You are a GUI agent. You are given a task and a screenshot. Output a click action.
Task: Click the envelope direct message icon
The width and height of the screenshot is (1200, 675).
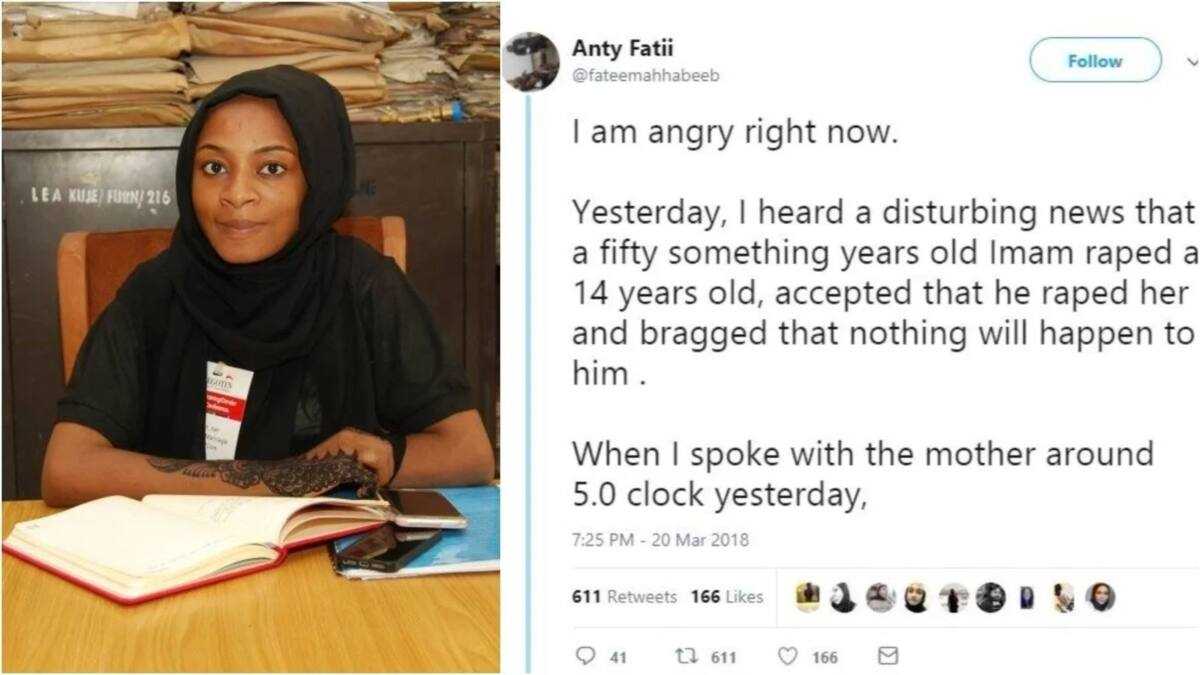click(x=887, y=657)
